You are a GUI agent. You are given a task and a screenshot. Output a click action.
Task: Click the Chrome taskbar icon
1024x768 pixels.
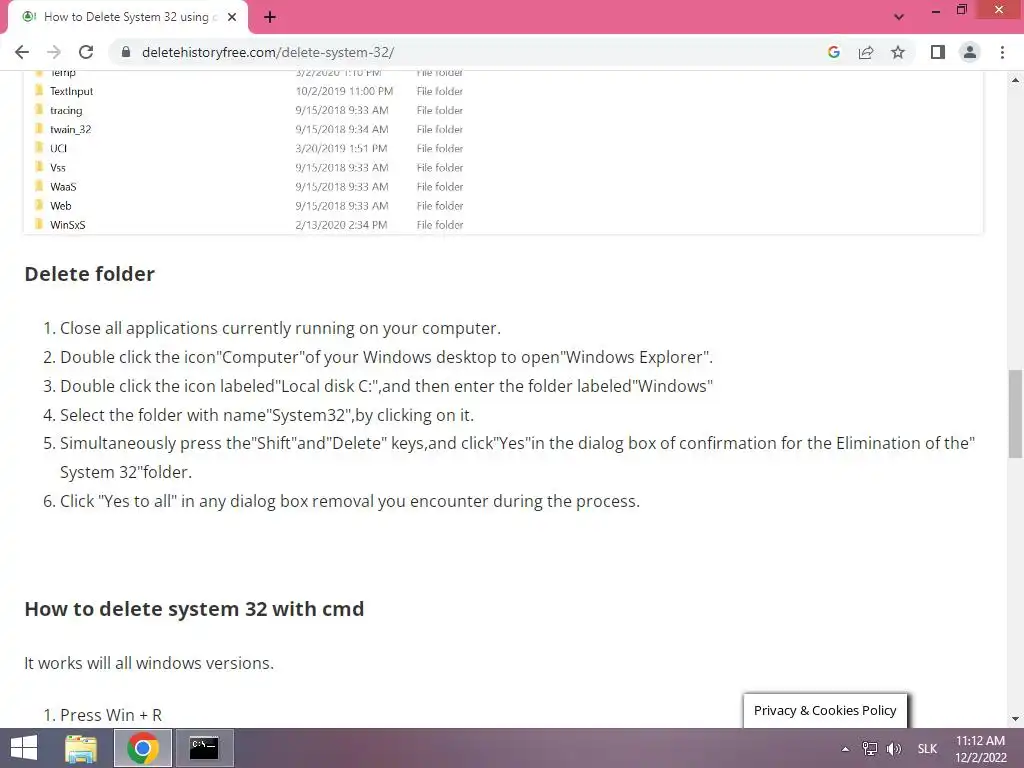coord(143,748)
